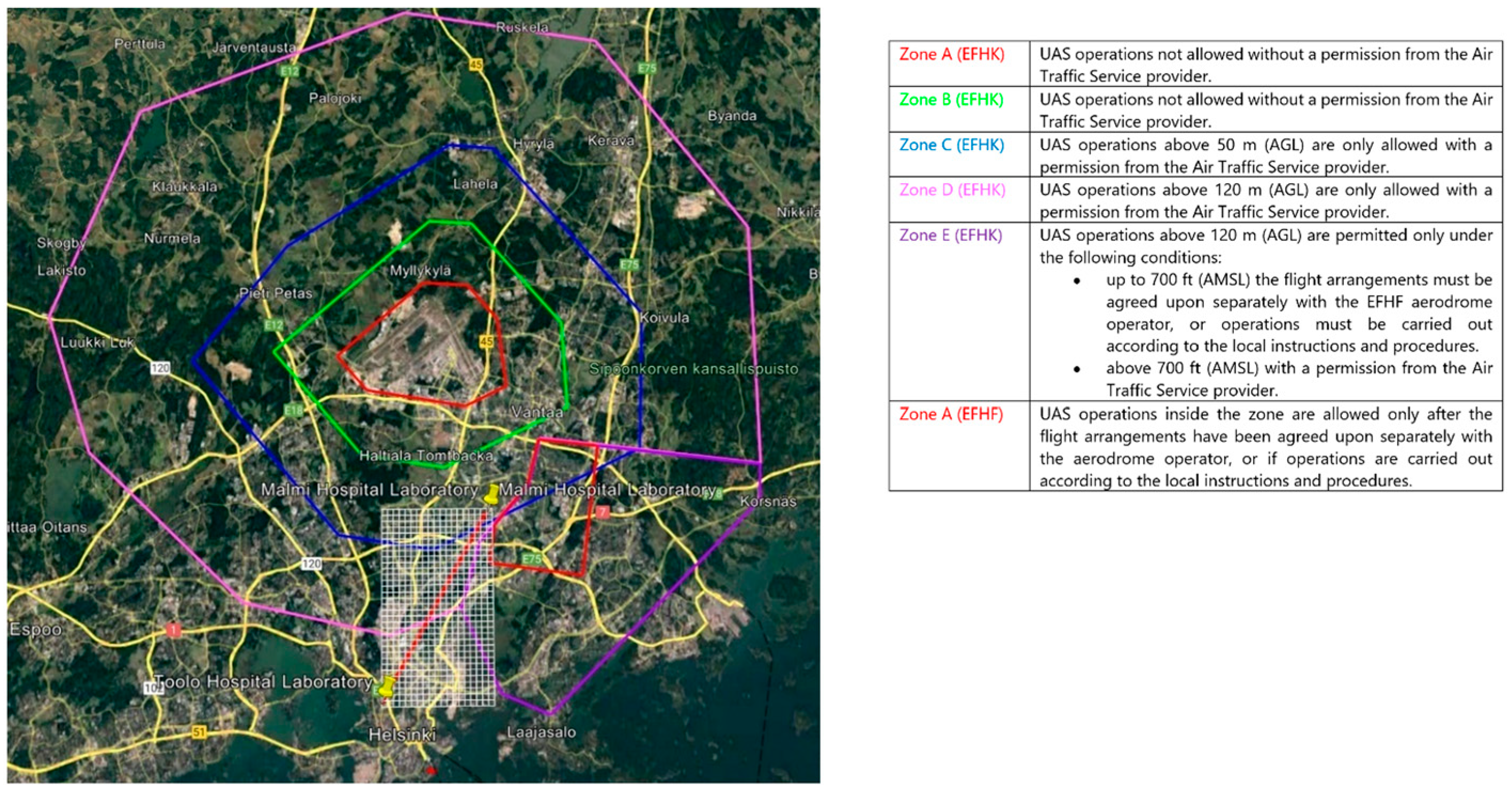Image resolution: width=1512 pixels, height=790 pixels.
Task: Click the red route 7 shield near Malmi
Action: tap(602, 512)
